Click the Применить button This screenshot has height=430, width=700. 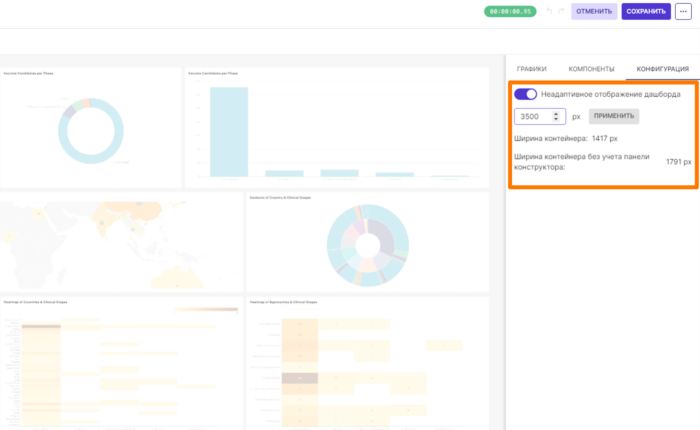coord(614,116)
